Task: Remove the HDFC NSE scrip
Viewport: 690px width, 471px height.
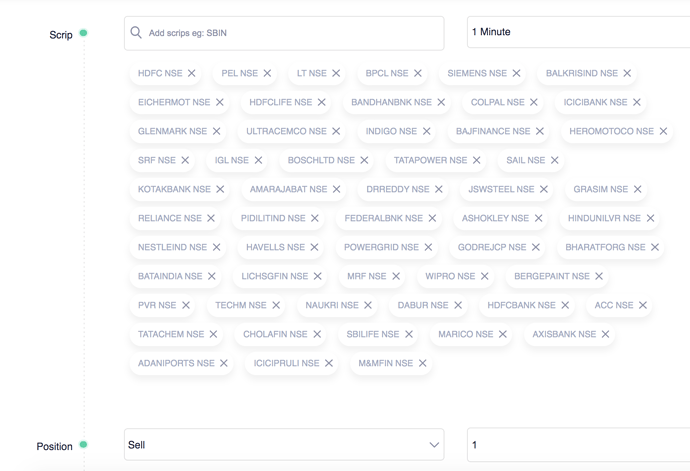Action: (191, 73)
